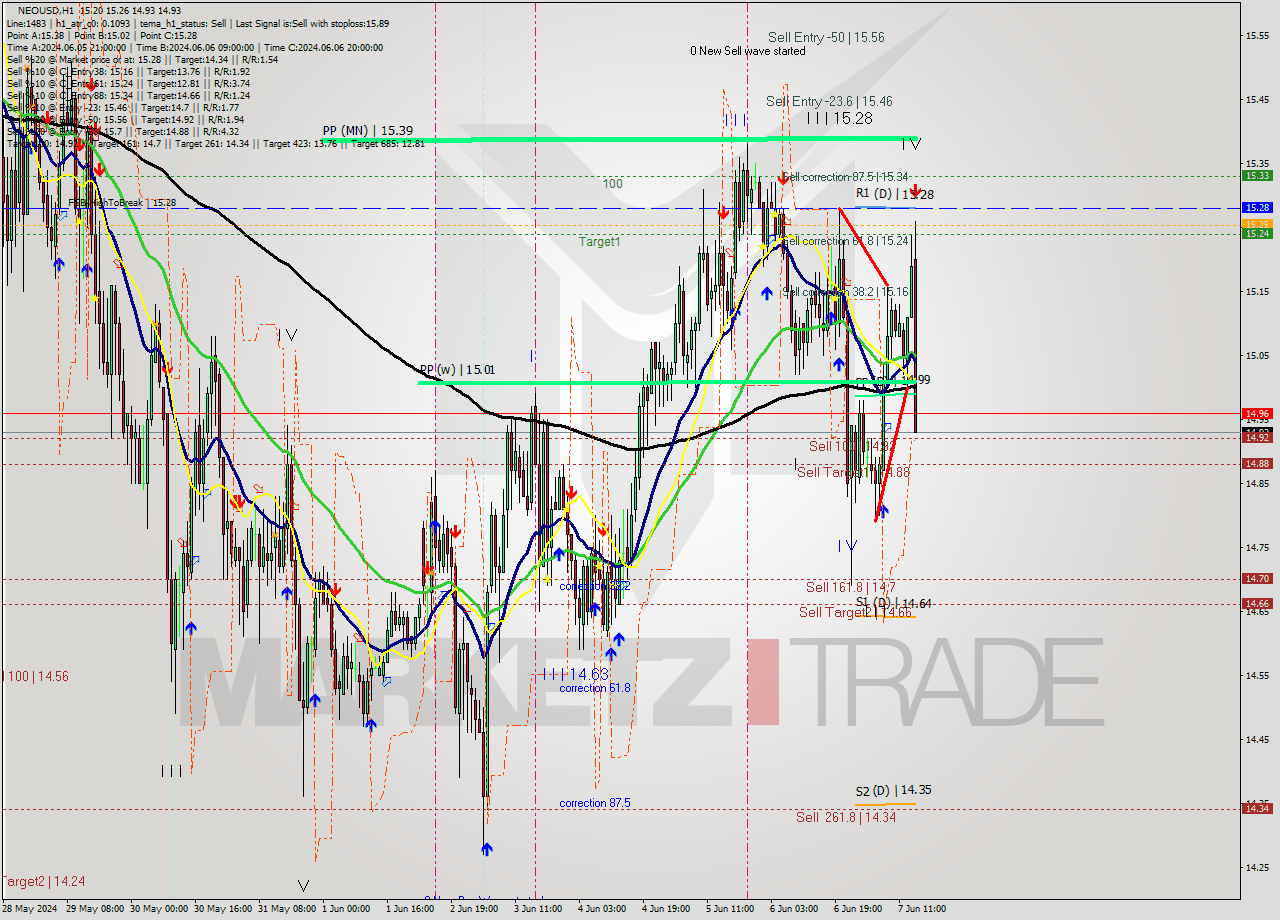This screenshot has width=1280, height=920.
Task: Click the 14.75 price axis value
Action: coord(1257,547)
